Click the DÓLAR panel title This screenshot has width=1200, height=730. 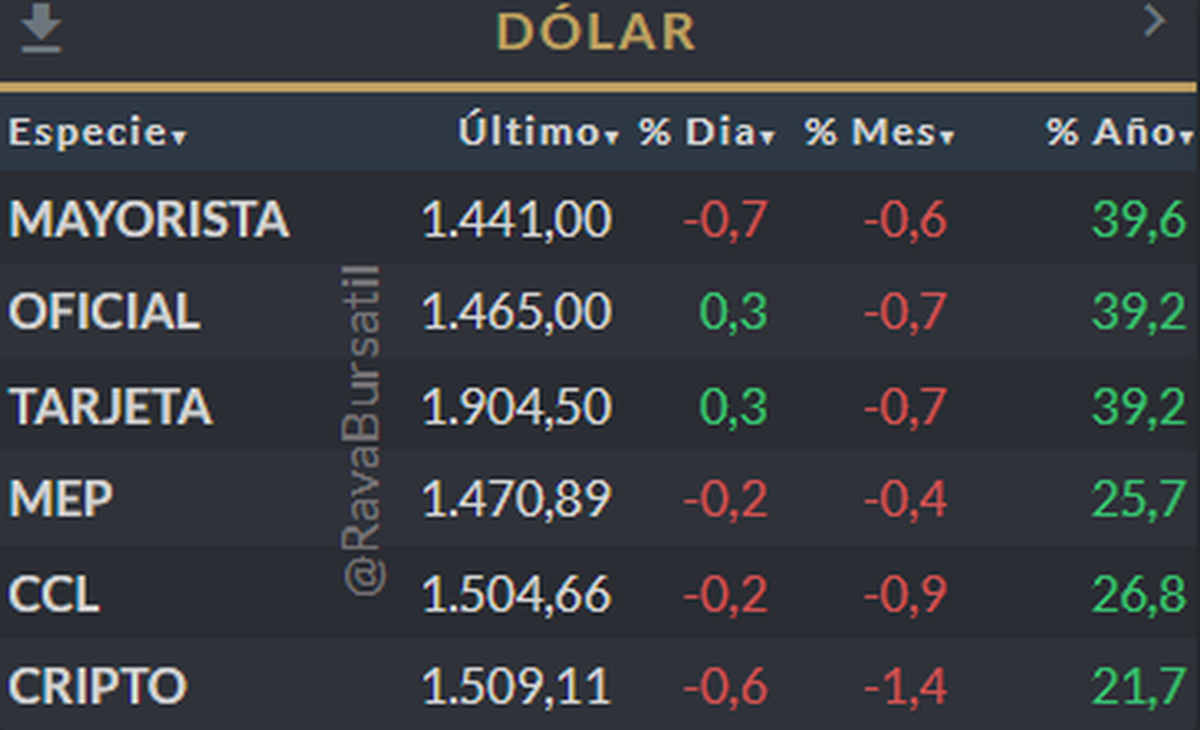[596, 32]
